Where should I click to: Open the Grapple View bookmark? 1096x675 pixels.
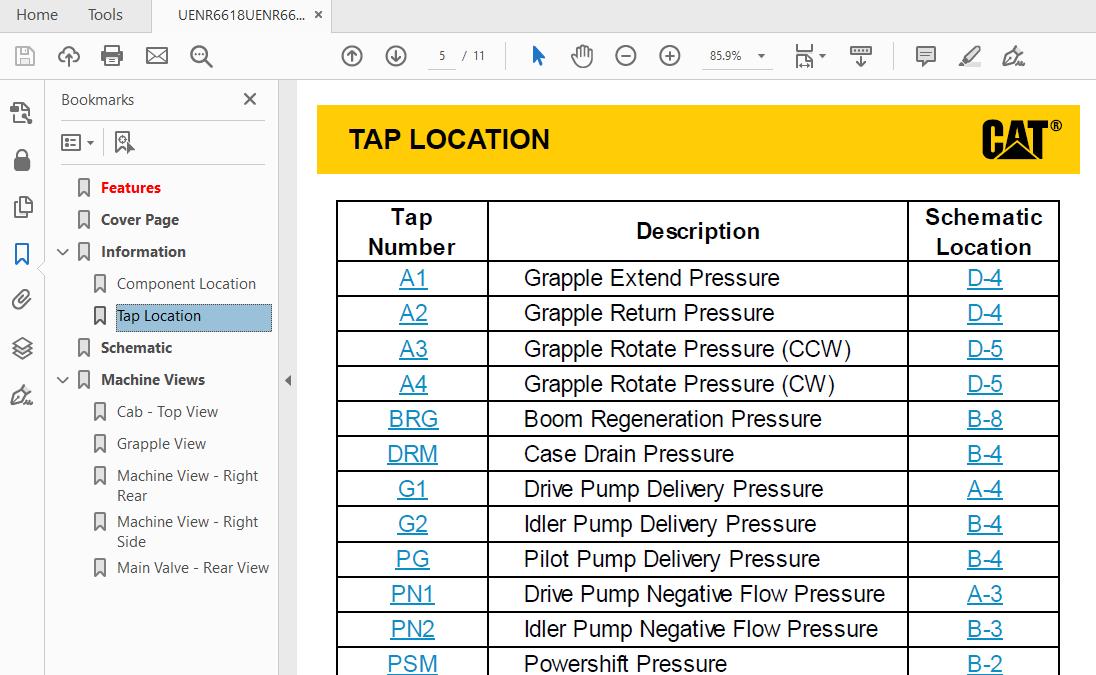[161, 444]
